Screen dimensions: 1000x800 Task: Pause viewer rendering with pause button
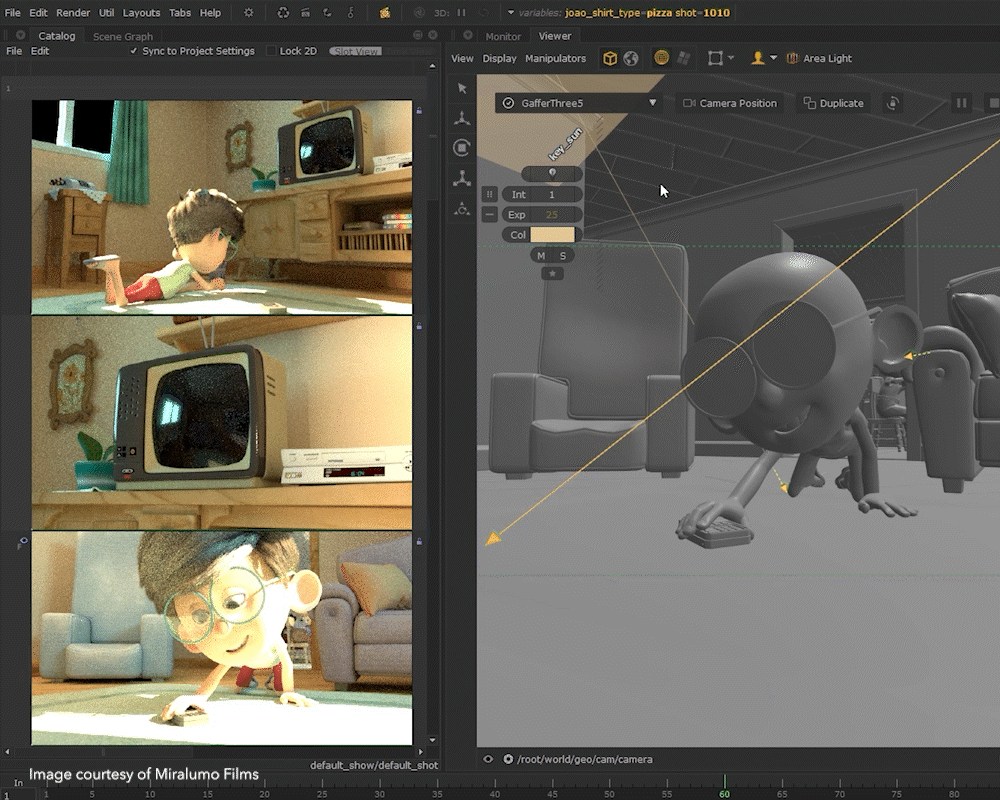tap(962, 103)
